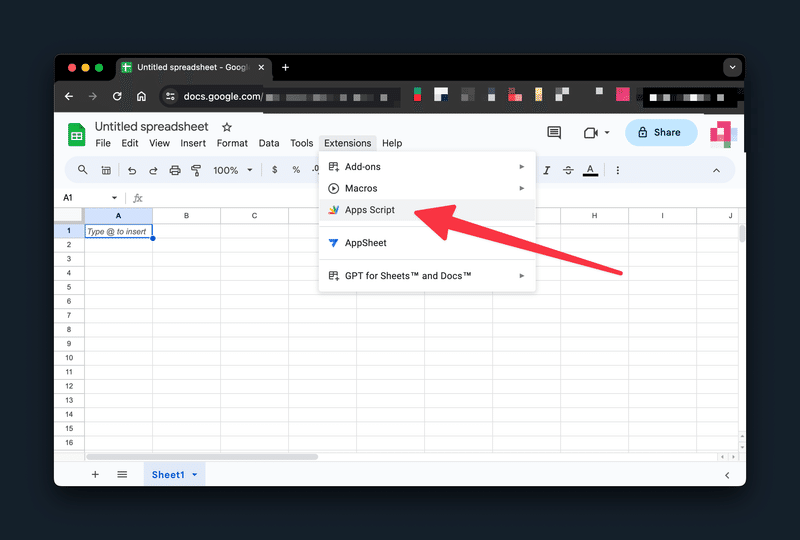Open the View menu
800x540 pixels.
(x=159, y=143)
